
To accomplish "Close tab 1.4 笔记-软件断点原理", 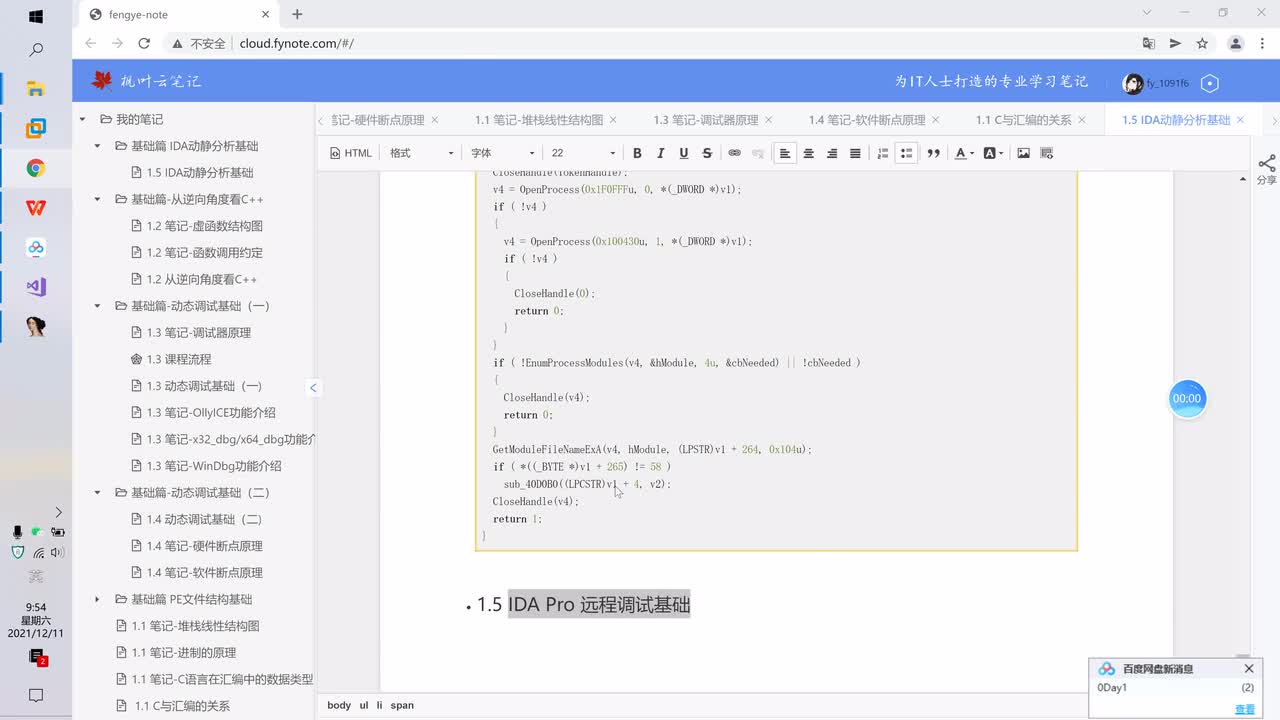I will (935, 120).
